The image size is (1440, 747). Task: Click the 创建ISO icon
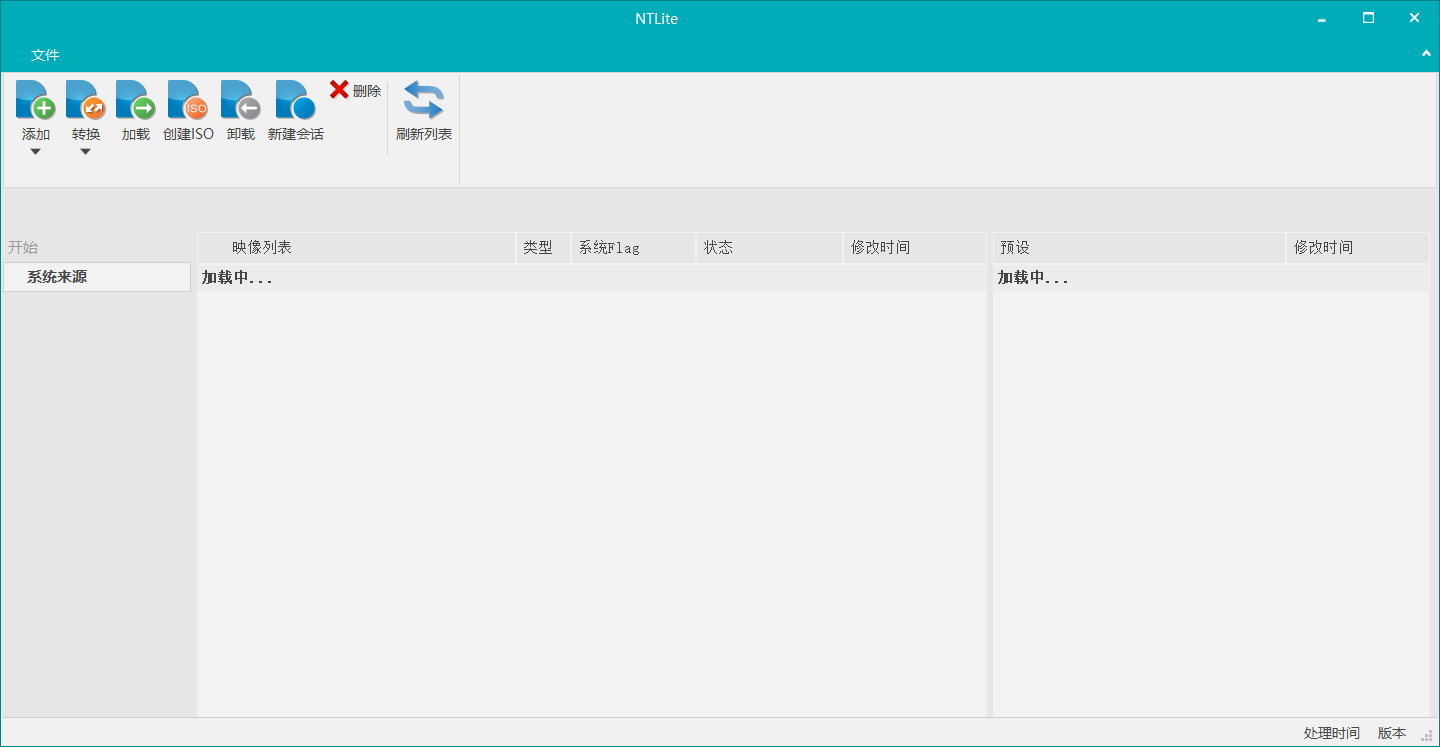(188, 100)
